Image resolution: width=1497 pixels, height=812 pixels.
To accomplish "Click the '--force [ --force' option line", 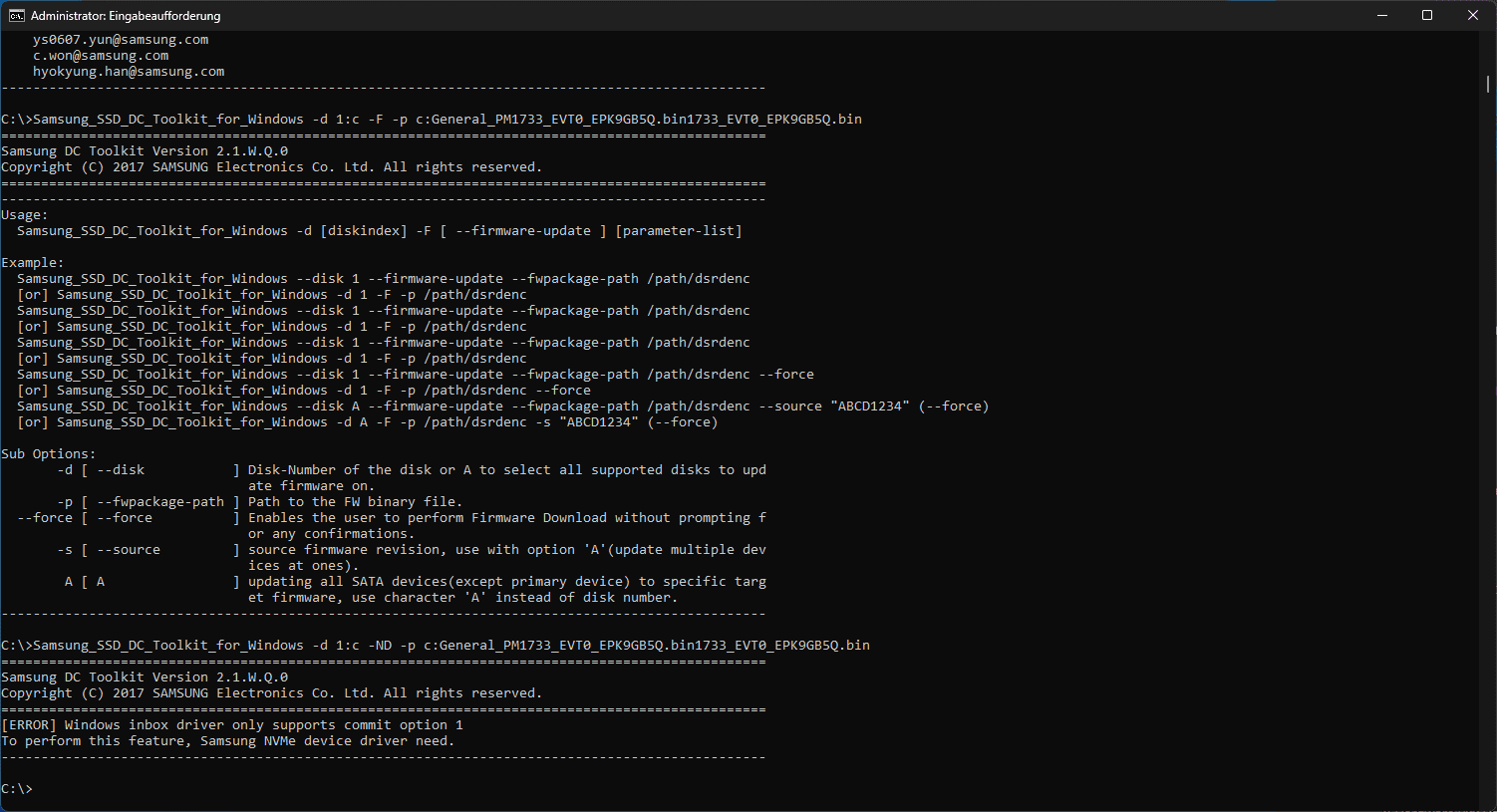I will 392,518.
